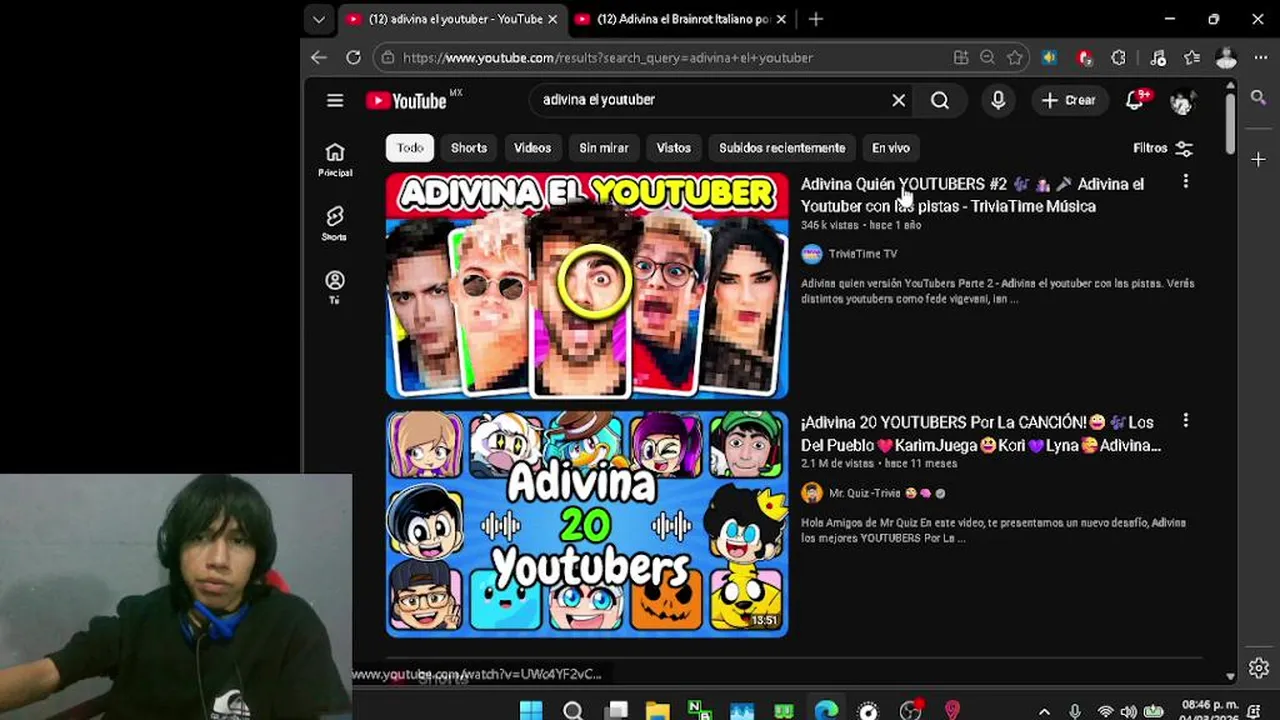
Task: Open Edge Settings and more menu
Action: click(x=1260, y=58)
